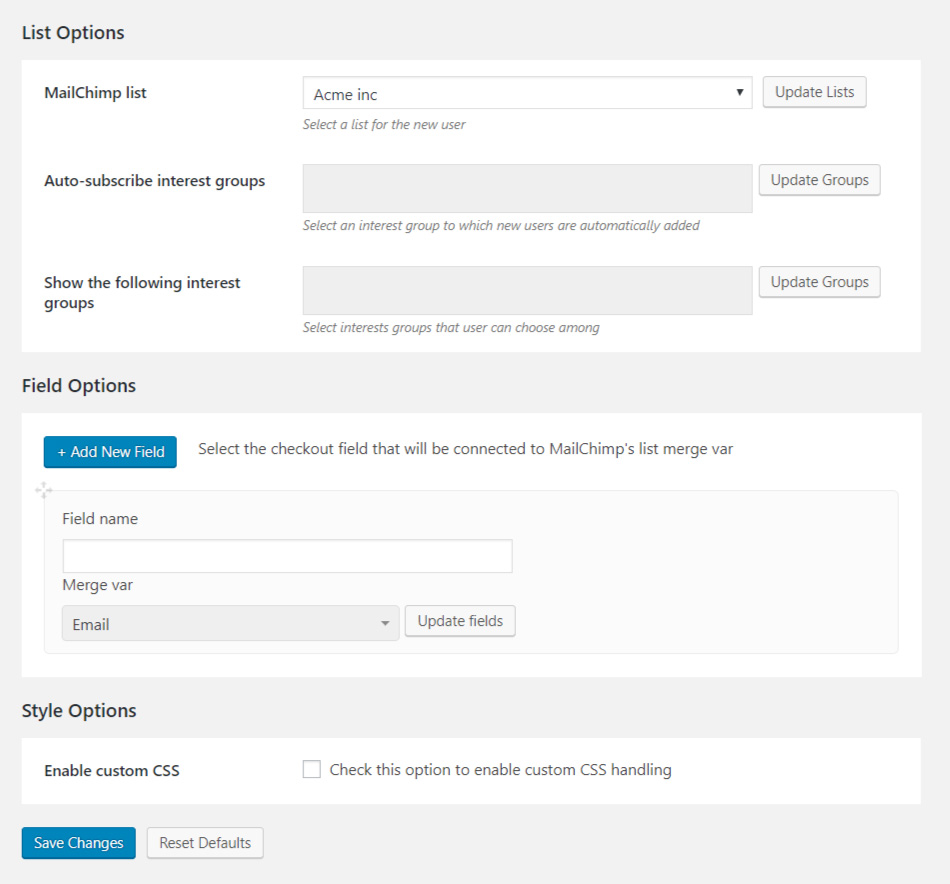The width and height of the screenshot is (950, 884).
Task: Click the Enable custom CSS row label
Action: pos(112,771)
